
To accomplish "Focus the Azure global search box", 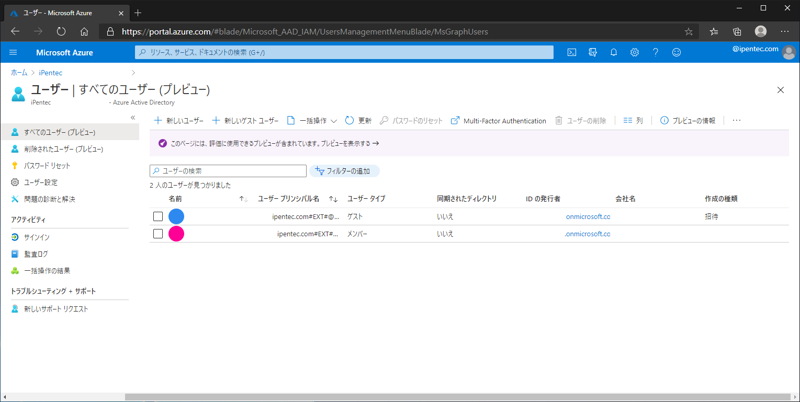I will click(344, 52).
